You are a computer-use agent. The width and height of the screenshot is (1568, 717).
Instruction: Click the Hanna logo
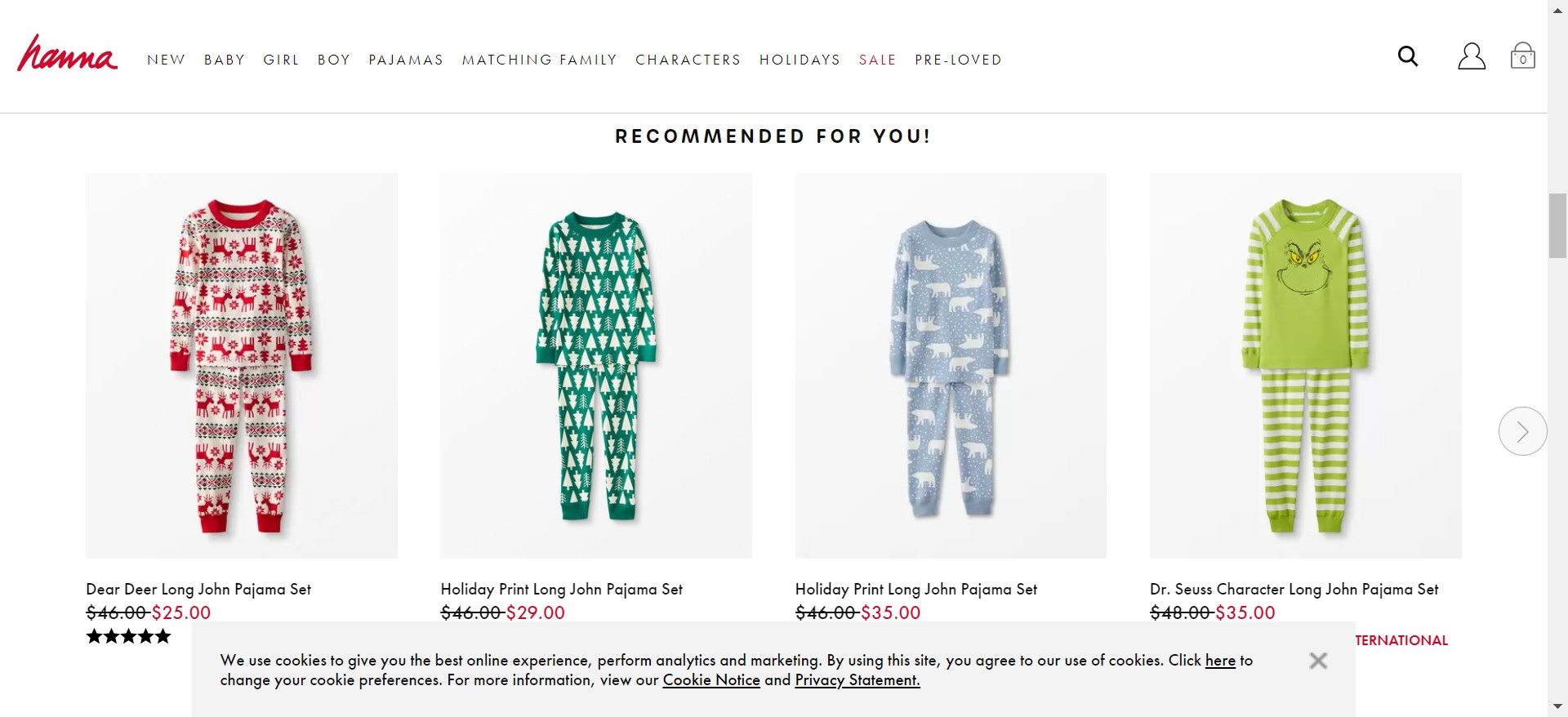tap(67, 54)
